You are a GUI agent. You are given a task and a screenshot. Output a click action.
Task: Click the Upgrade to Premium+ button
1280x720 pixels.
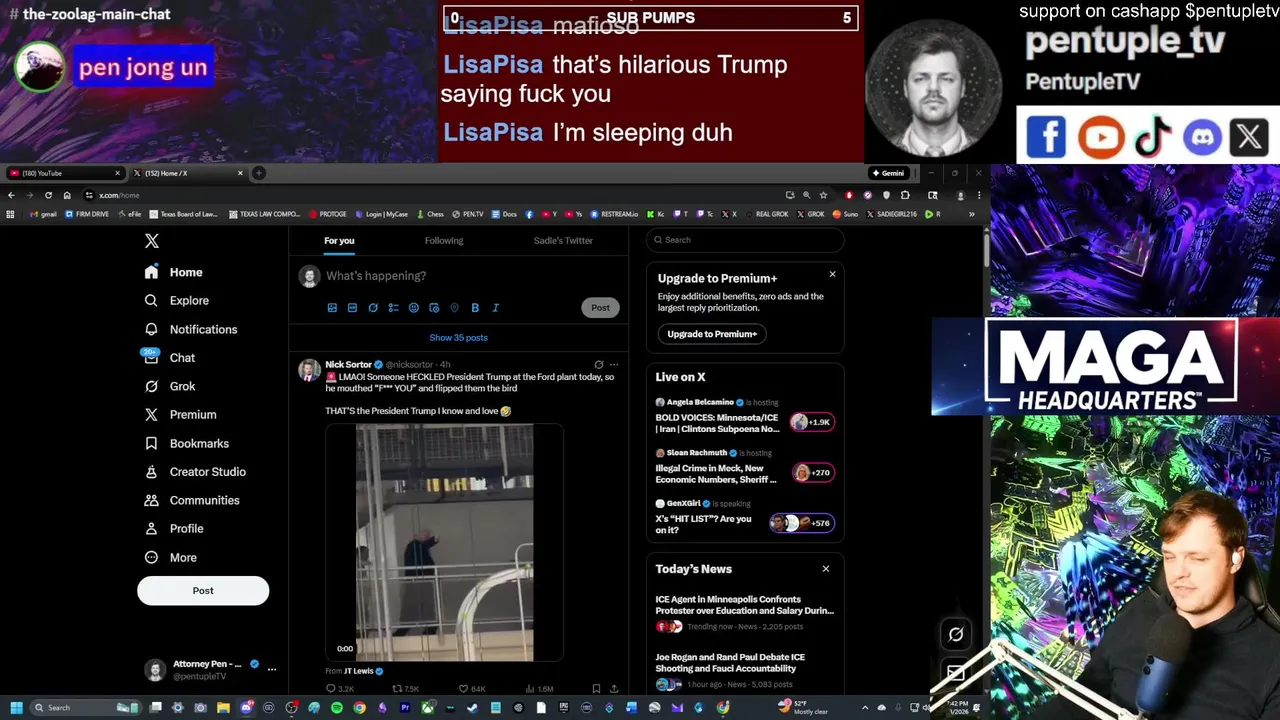[x=712, y=334]
